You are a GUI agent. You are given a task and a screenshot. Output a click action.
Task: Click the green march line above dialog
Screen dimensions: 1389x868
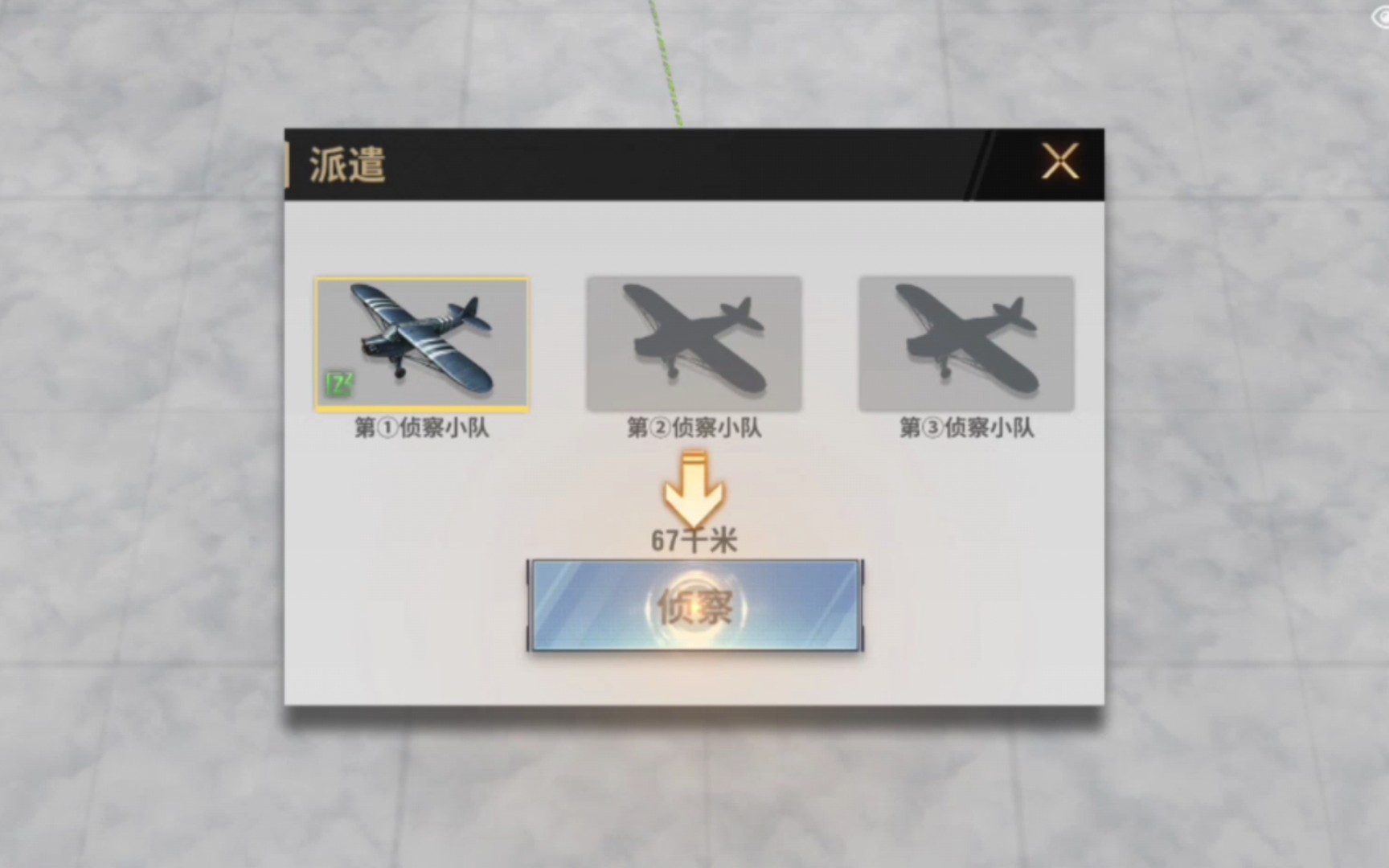coord(666,60)
